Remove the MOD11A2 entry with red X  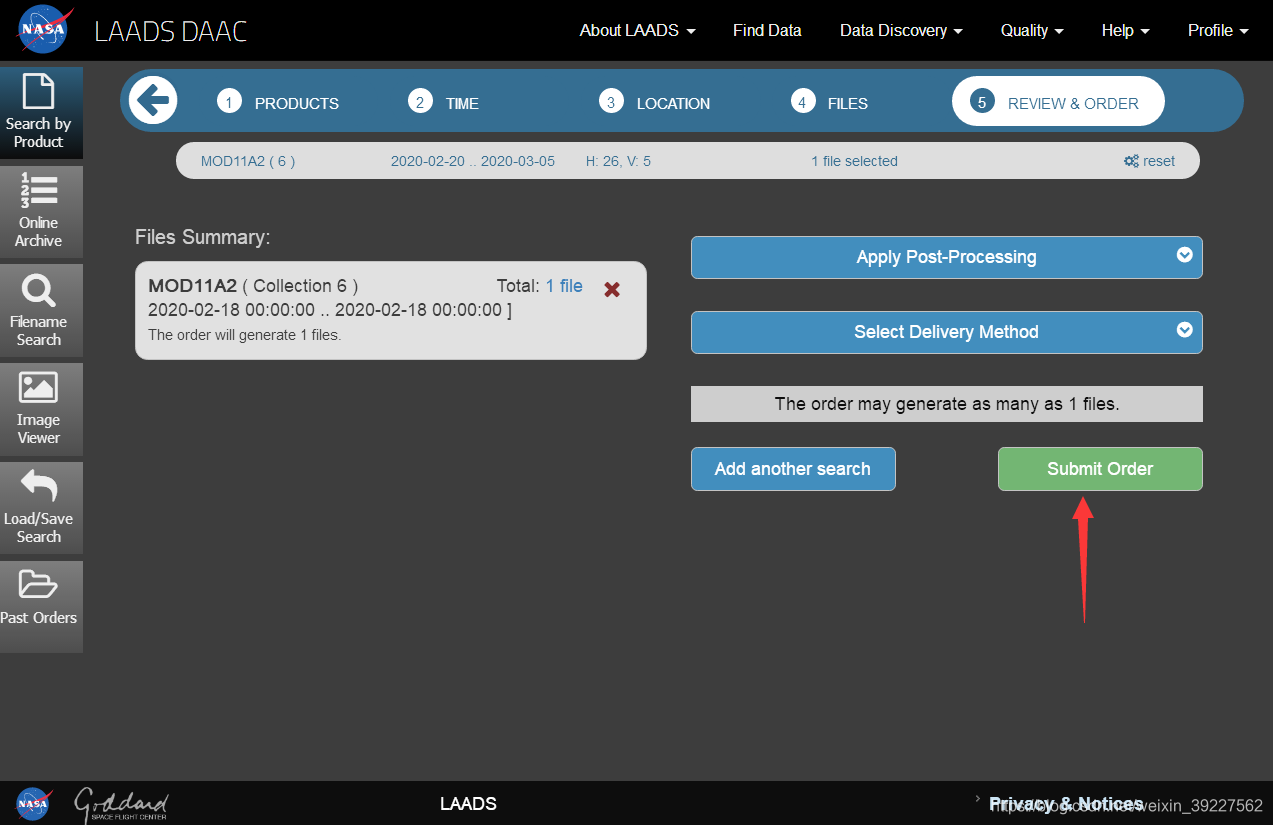(x=612, y=289)
